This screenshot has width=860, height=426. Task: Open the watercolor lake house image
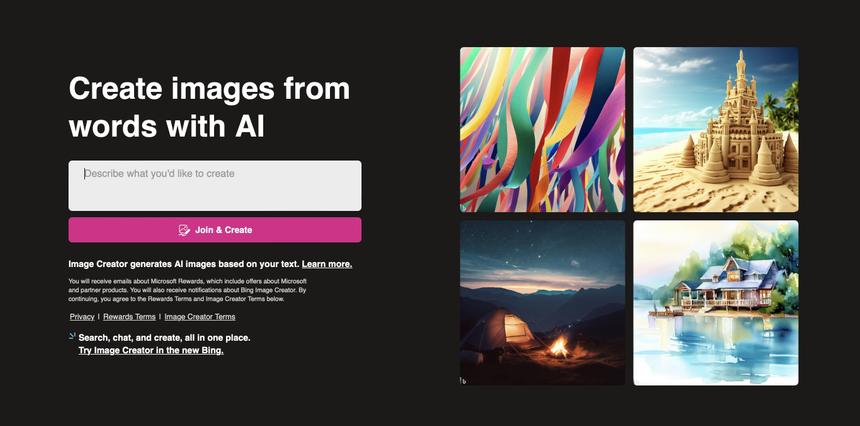[x=716, y=302]
